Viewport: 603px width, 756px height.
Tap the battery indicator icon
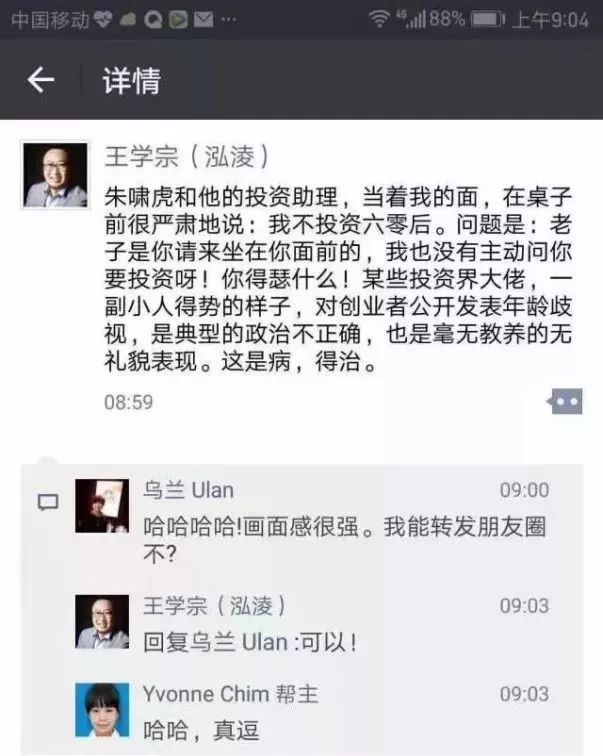point(487,19)
